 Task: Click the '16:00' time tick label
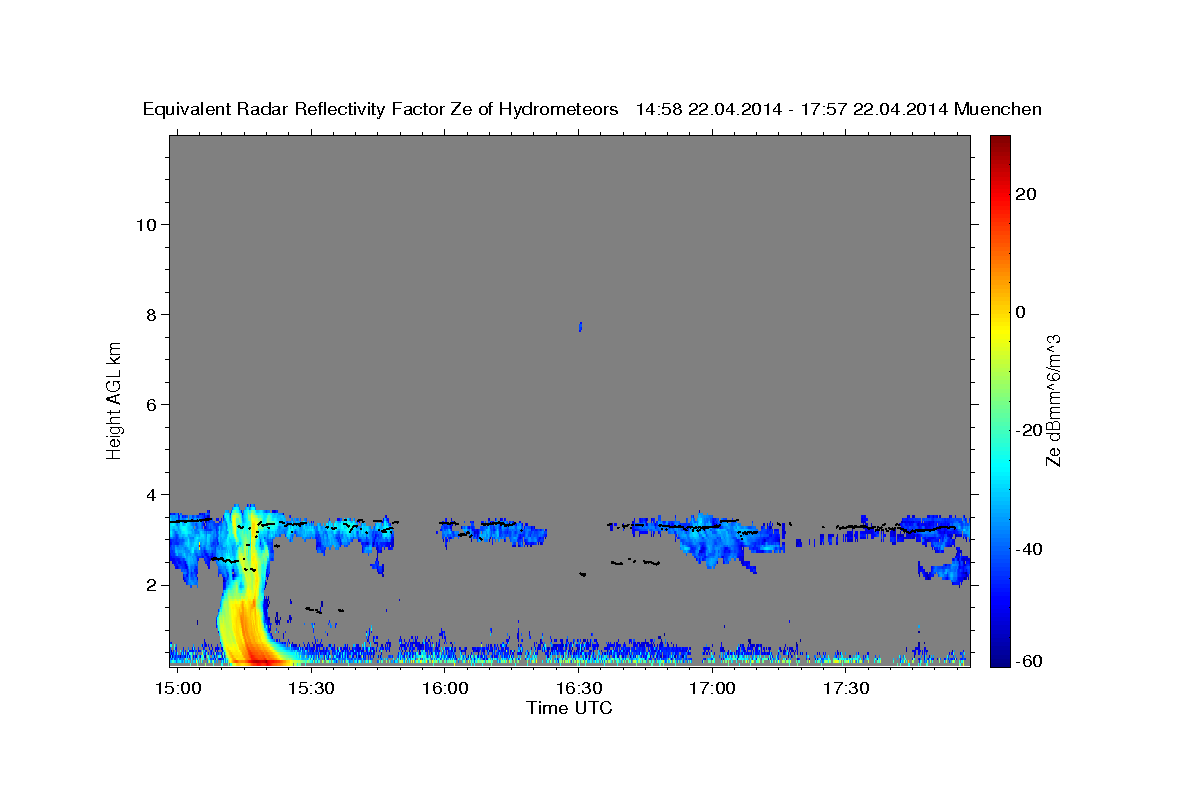445,689
